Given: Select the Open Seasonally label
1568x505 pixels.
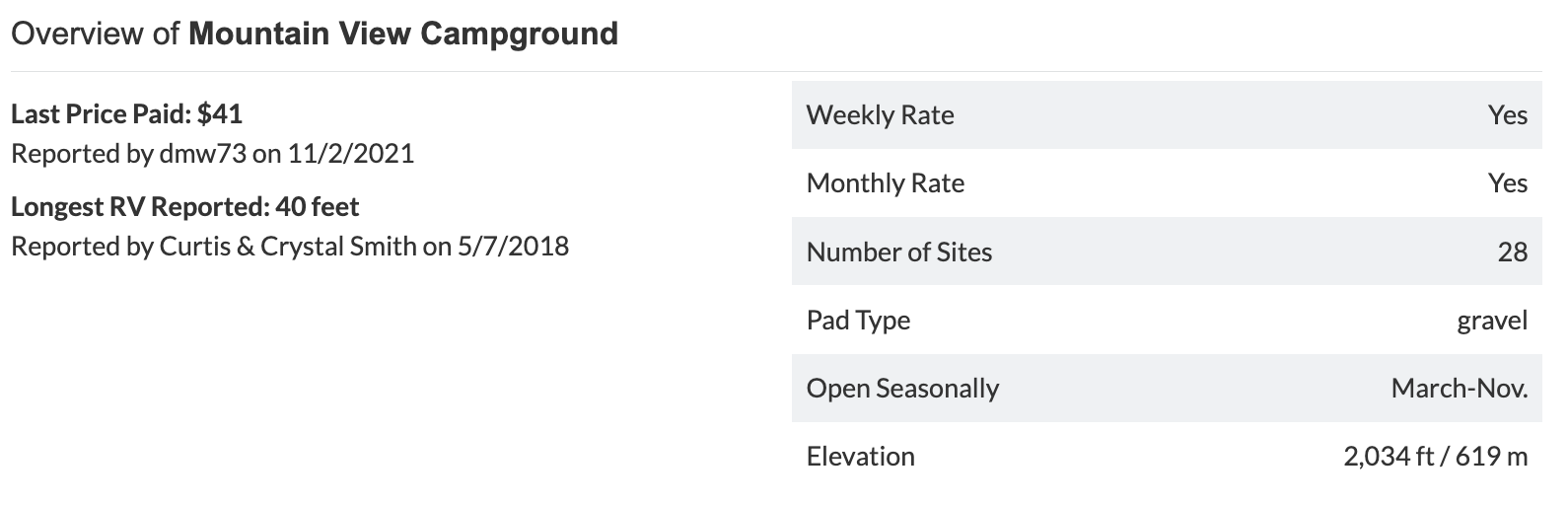Looking at the screenshot, I should pos(902,389).
